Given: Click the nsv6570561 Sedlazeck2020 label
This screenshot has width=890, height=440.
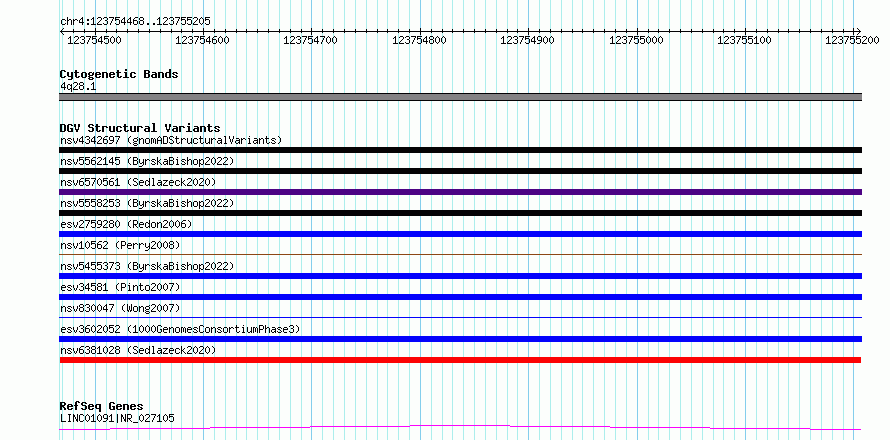Looking at the screenshot, I should pos(138,182).
